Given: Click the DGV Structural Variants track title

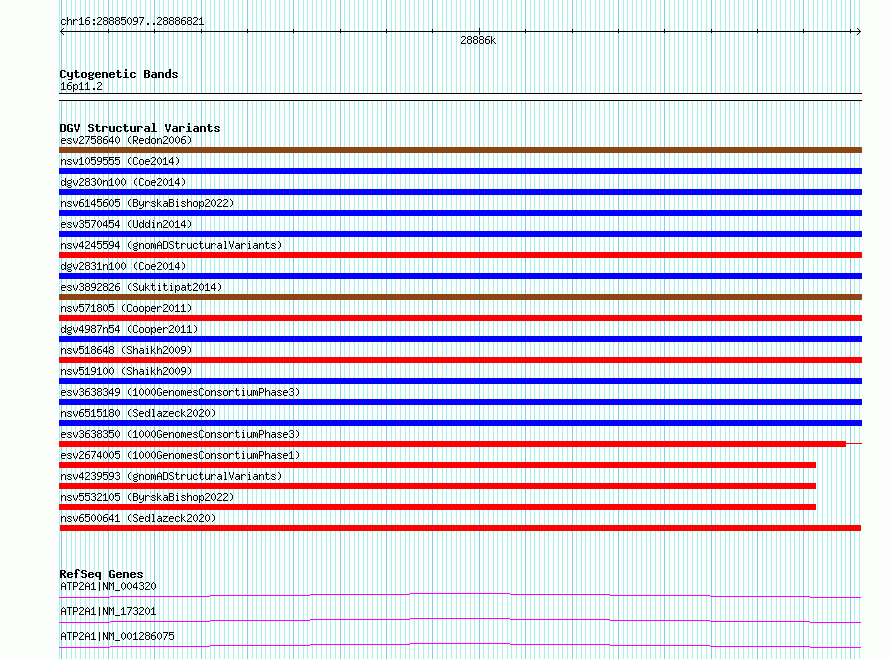Looking at the screenshot, I should pyautogui.click(x=140, y=128).
